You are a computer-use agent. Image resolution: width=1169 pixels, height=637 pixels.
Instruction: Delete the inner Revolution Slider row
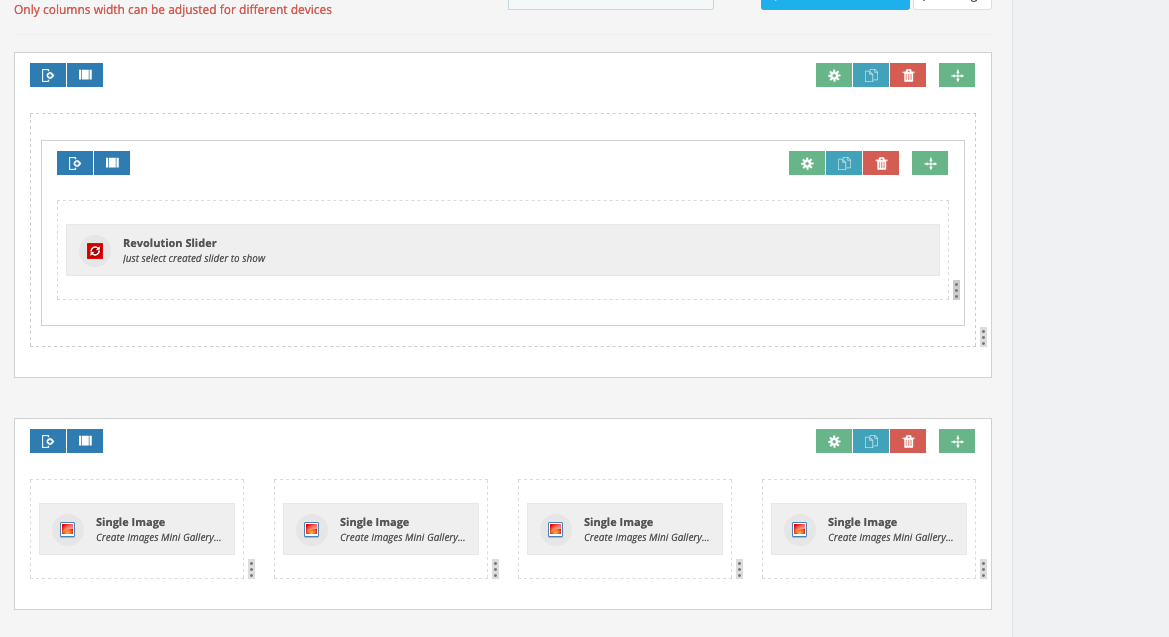881,163
